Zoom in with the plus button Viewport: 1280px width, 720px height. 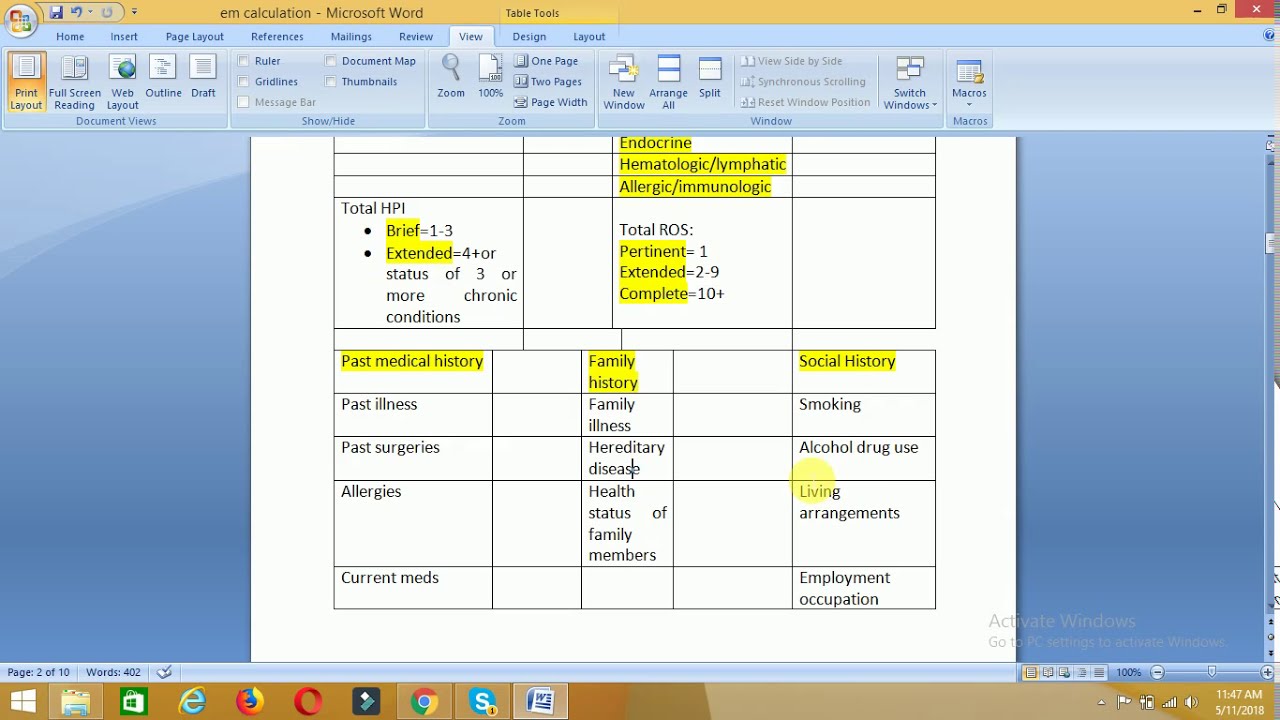pos(1266,672)
